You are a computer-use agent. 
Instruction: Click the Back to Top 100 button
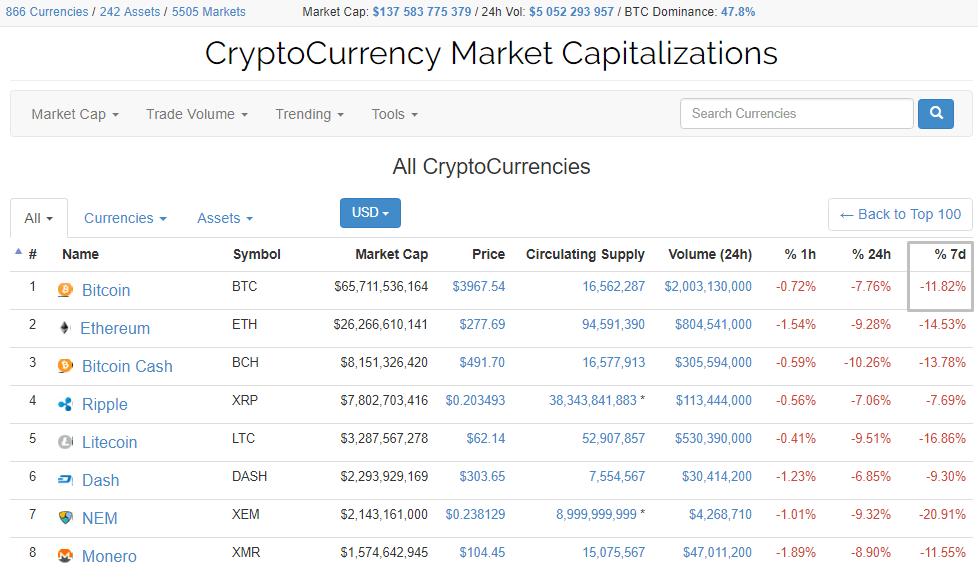click(x=900, y=214)
